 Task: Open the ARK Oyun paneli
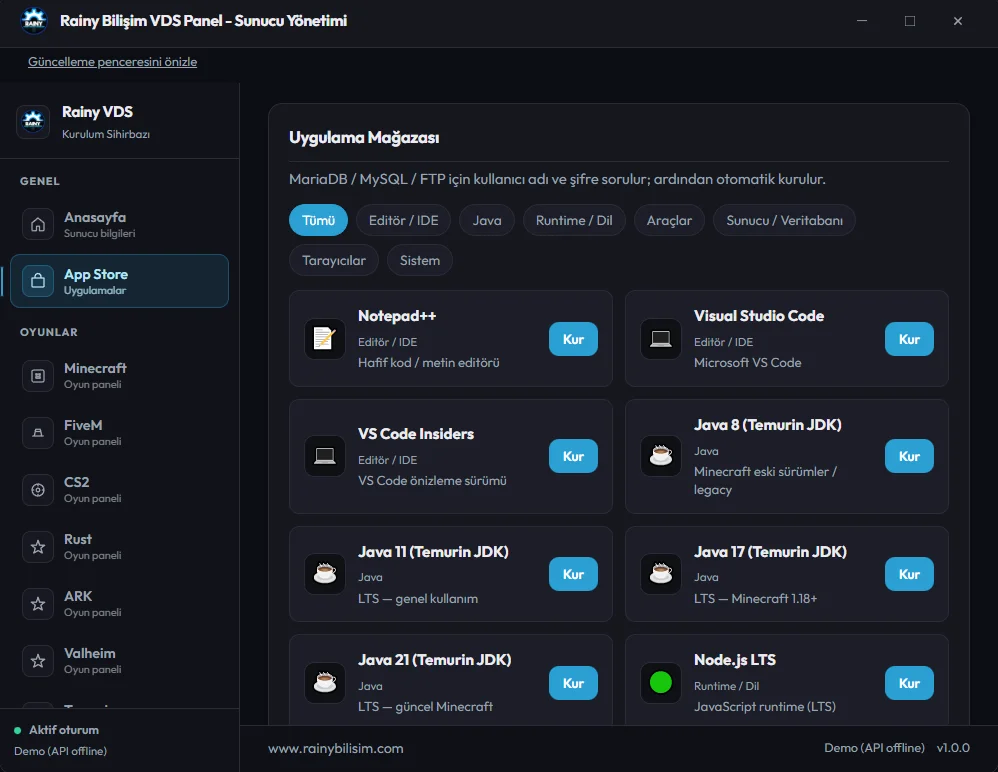(120, 603)
